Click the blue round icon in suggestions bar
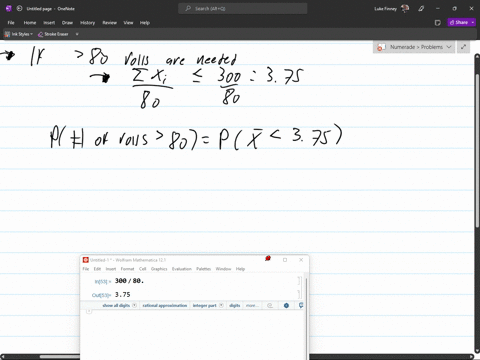The width and height of the screenshot is (480, 360). point(286,305)
